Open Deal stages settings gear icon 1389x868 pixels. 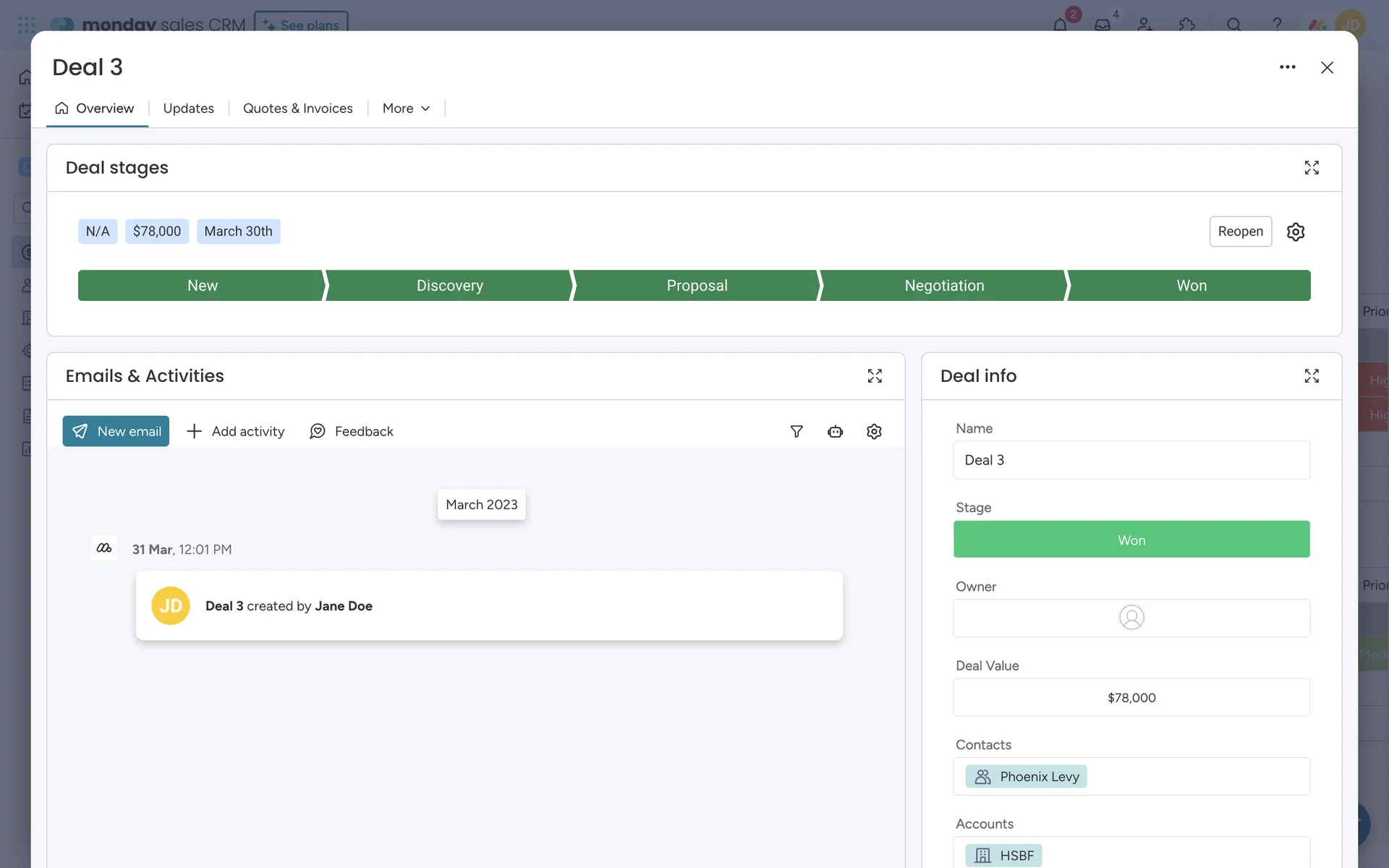pyautogui.click(x=1295, y=231)
